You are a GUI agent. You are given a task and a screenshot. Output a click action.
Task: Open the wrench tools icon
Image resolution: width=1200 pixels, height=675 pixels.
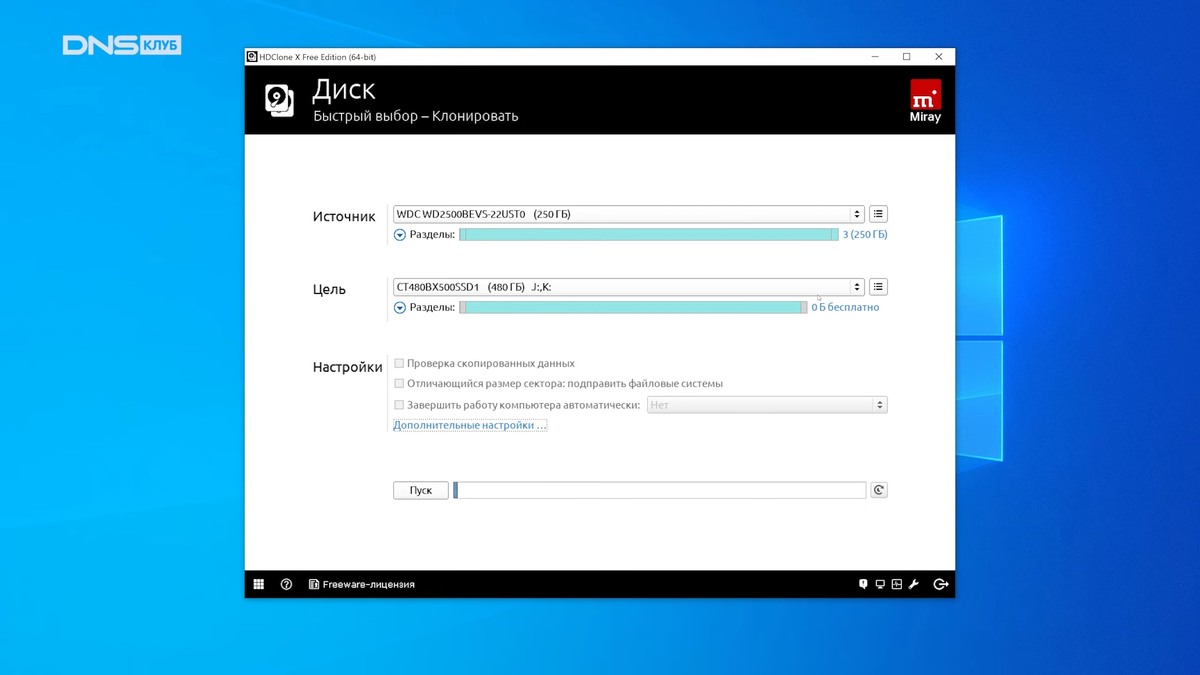pyautogui.click(x=914, y=584)
